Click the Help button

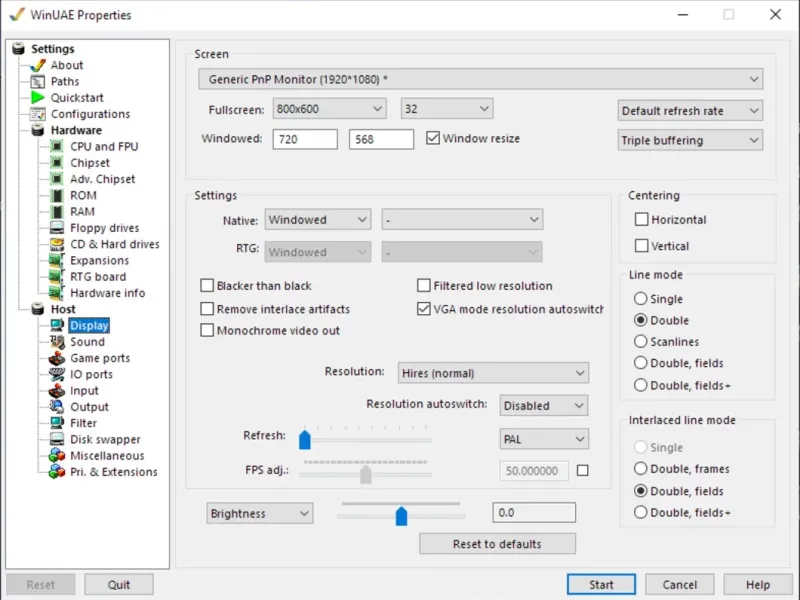coord(758,585)
